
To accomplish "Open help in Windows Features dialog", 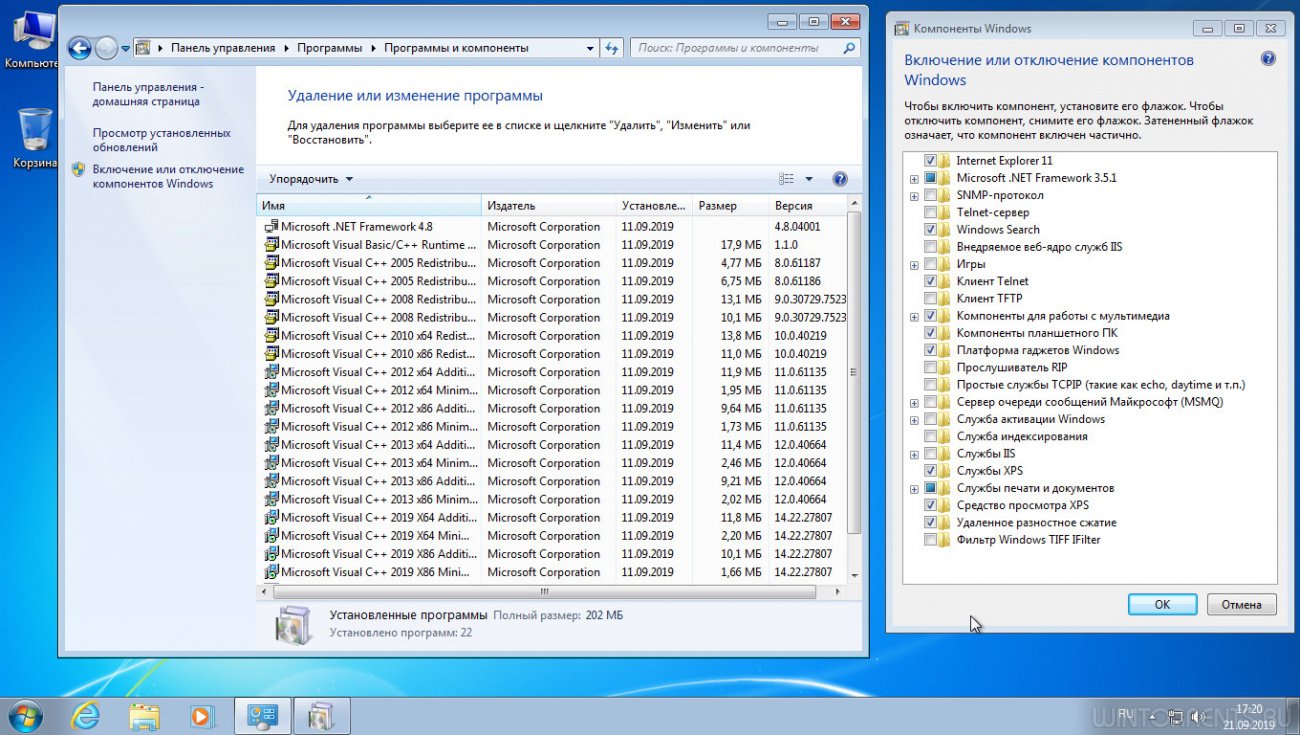I will [1268, 59].
